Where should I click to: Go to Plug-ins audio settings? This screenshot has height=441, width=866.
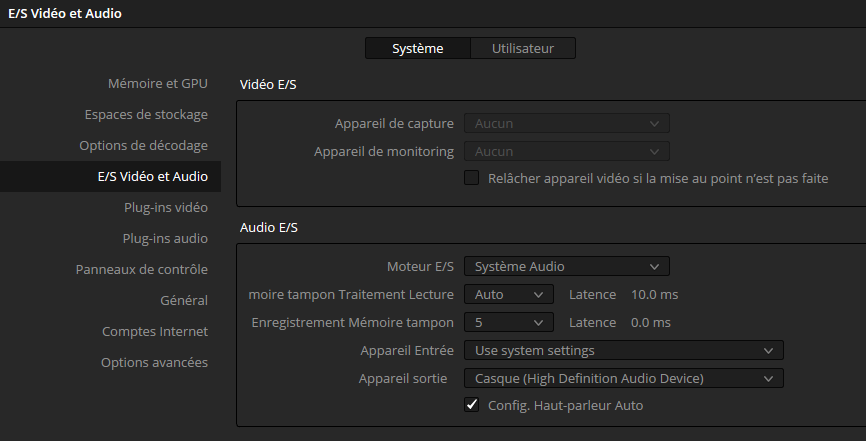[x=165, y=238]
